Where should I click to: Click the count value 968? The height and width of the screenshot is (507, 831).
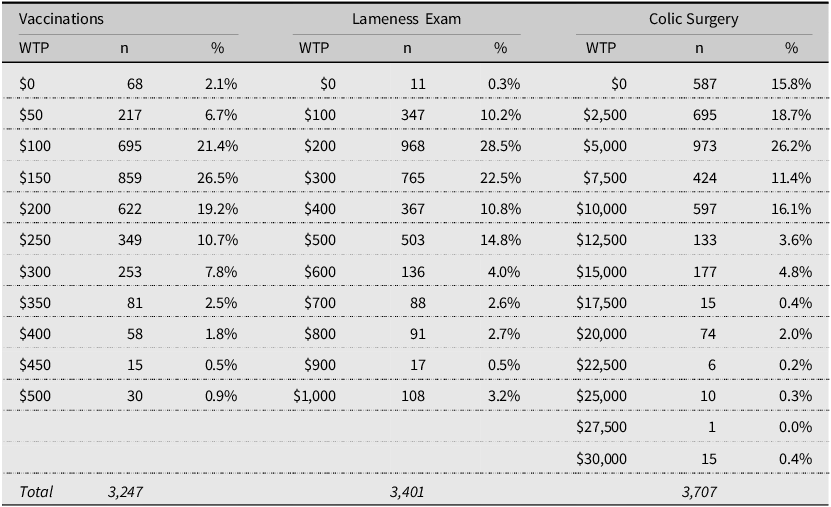411,146
